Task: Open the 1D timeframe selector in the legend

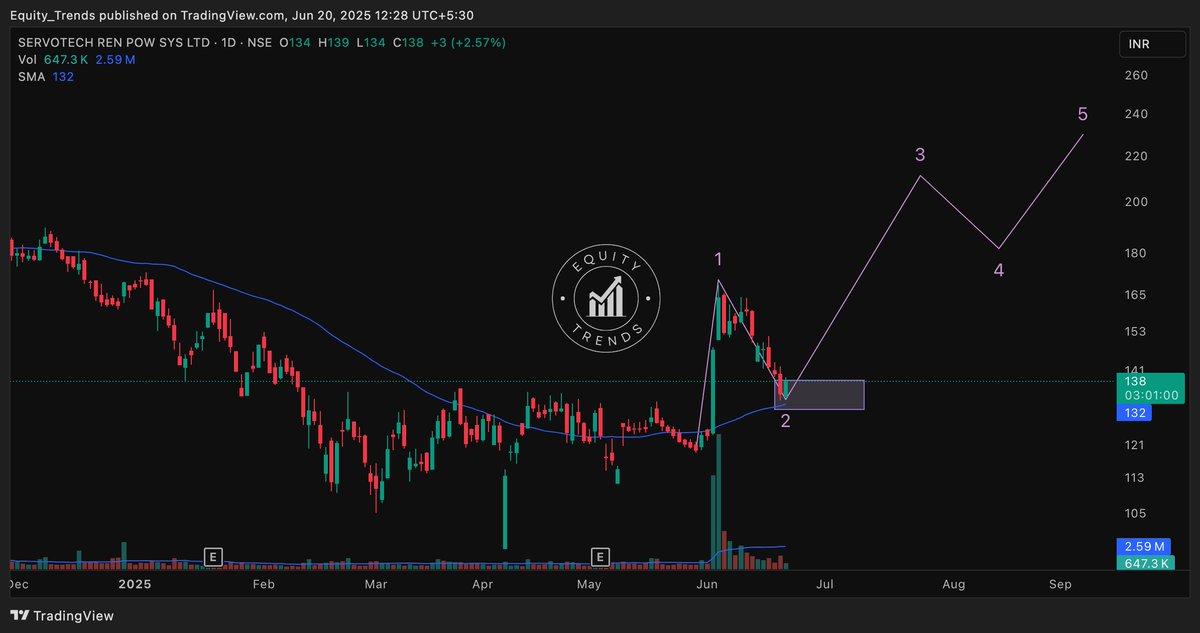Action: (x=229, y=43)
